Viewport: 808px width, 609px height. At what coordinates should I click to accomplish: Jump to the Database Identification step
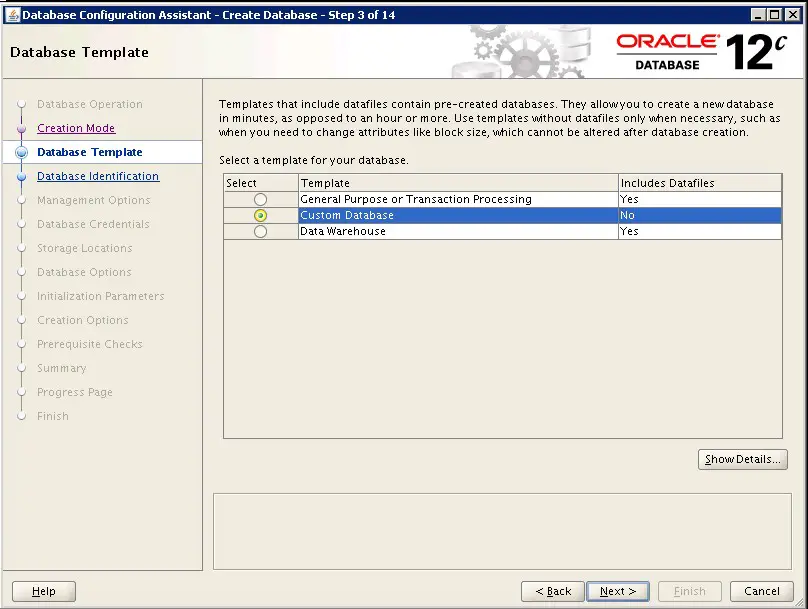(98, 176)
